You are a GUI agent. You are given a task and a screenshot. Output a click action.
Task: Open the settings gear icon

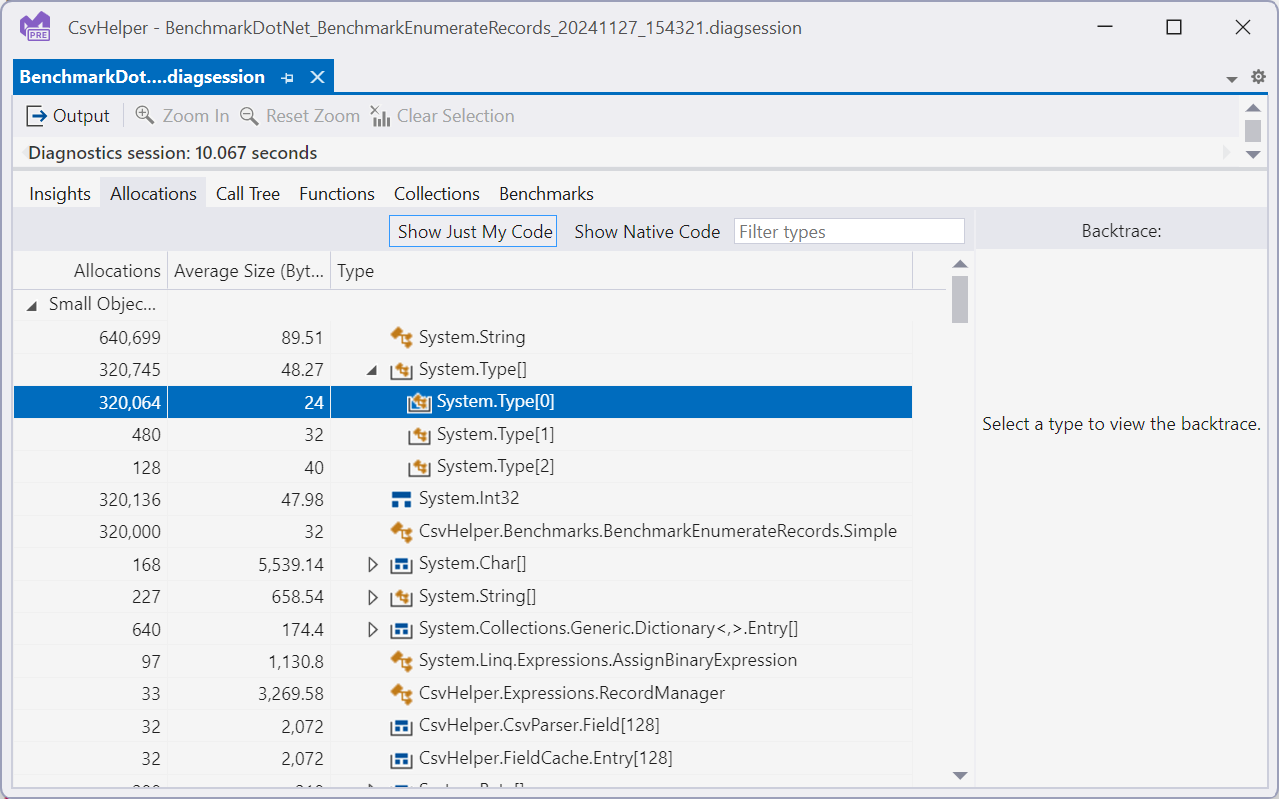(x=1258, y=77)
